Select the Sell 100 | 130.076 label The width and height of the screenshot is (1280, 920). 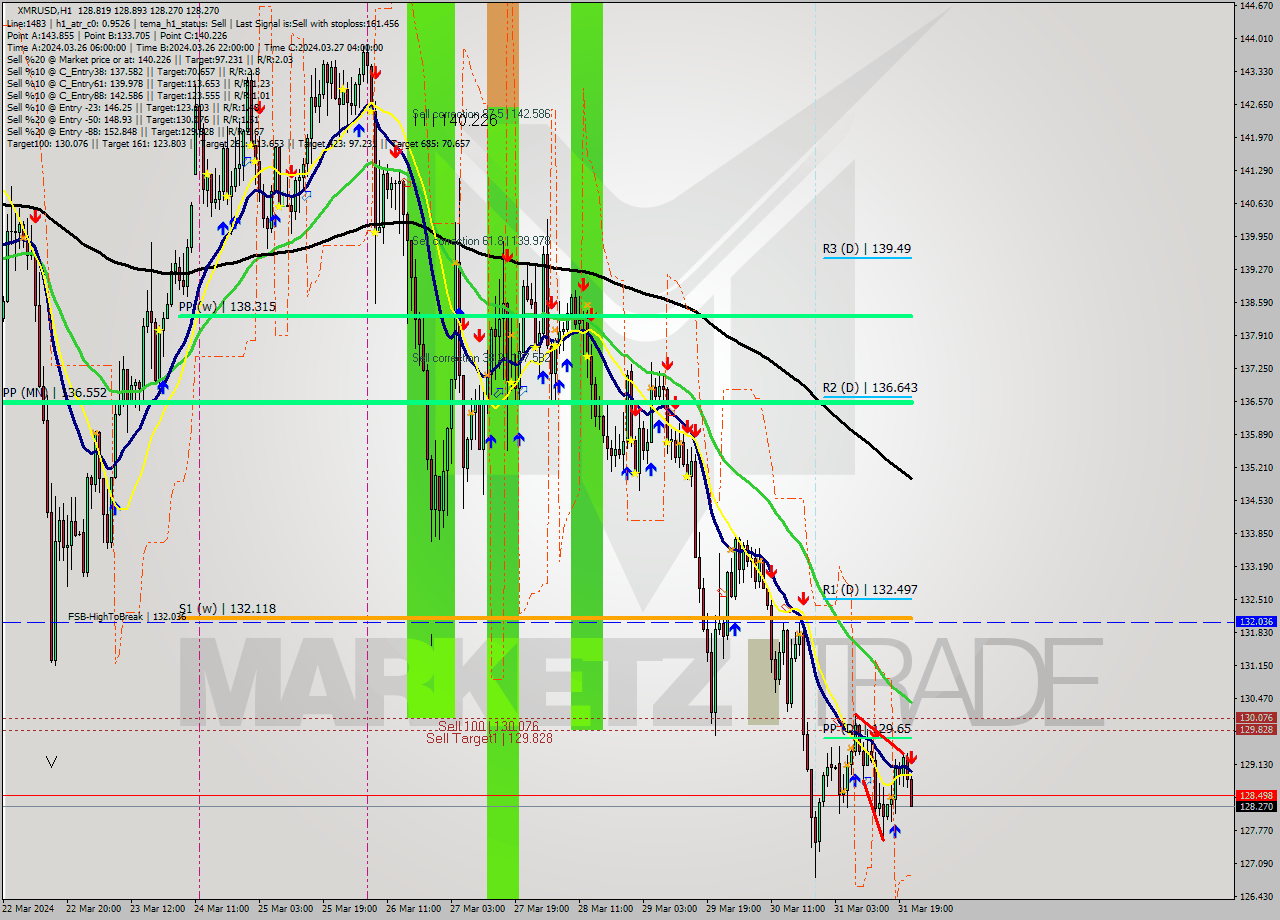(x=488, y=726)
